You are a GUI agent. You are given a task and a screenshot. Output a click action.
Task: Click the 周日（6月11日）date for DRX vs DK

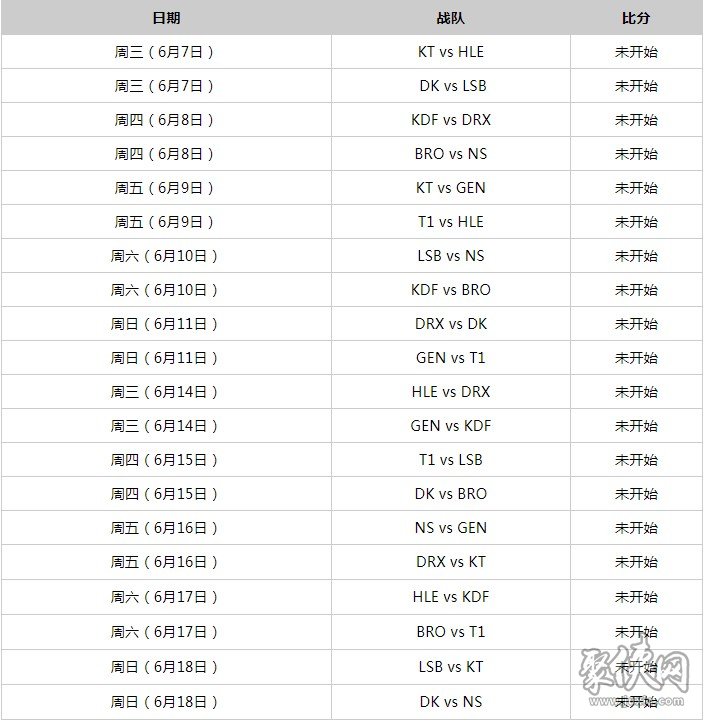[x=164, y=324]
